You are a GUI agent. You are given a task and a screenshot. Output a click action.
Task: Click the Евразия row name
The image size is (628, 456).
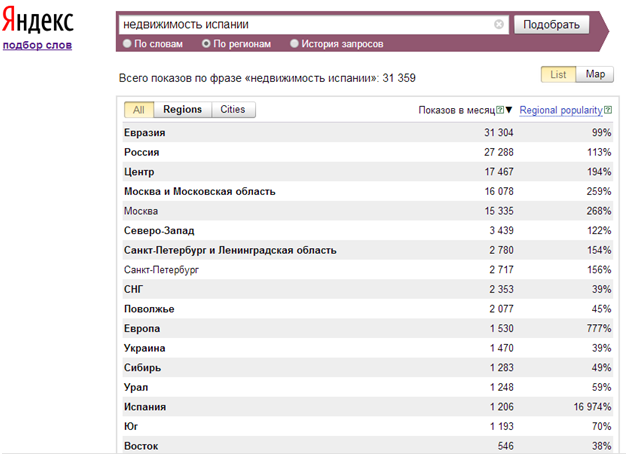coord(145,133)
